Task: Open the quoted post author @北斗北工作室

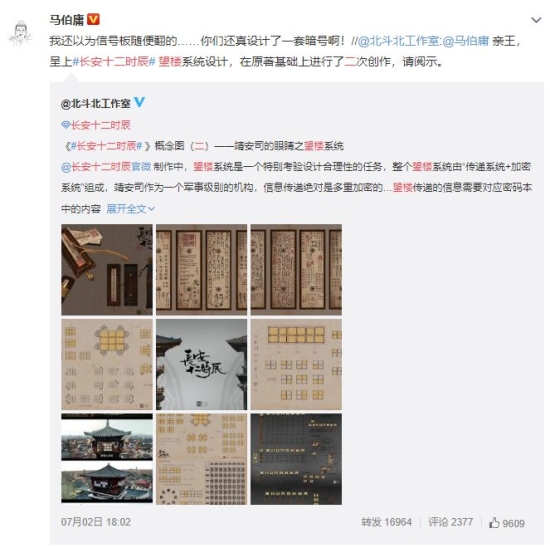Action: coord(95,103)
